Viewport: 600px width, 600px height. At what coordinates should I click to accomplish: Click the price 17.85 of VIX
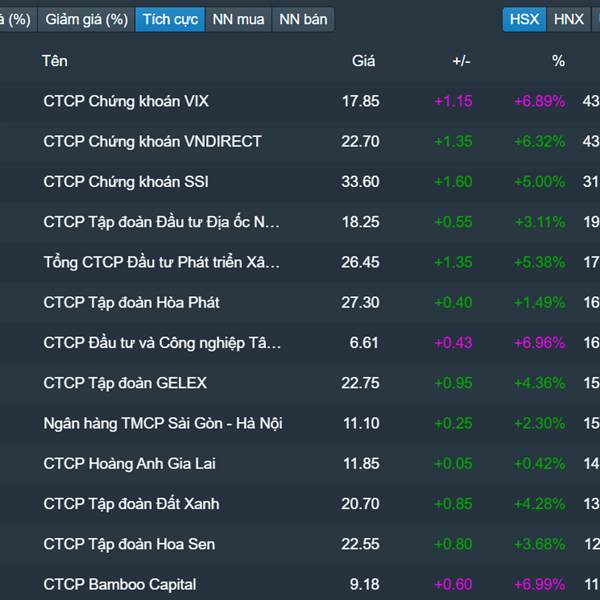(360, 101)
